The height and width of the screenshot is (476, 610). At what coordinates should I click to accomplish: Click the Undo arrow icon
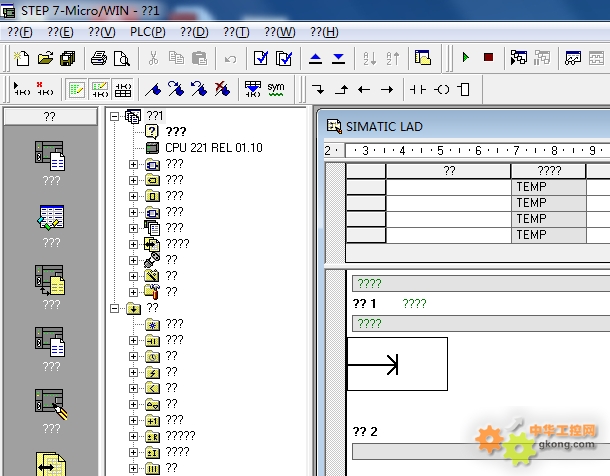point(230,59)
